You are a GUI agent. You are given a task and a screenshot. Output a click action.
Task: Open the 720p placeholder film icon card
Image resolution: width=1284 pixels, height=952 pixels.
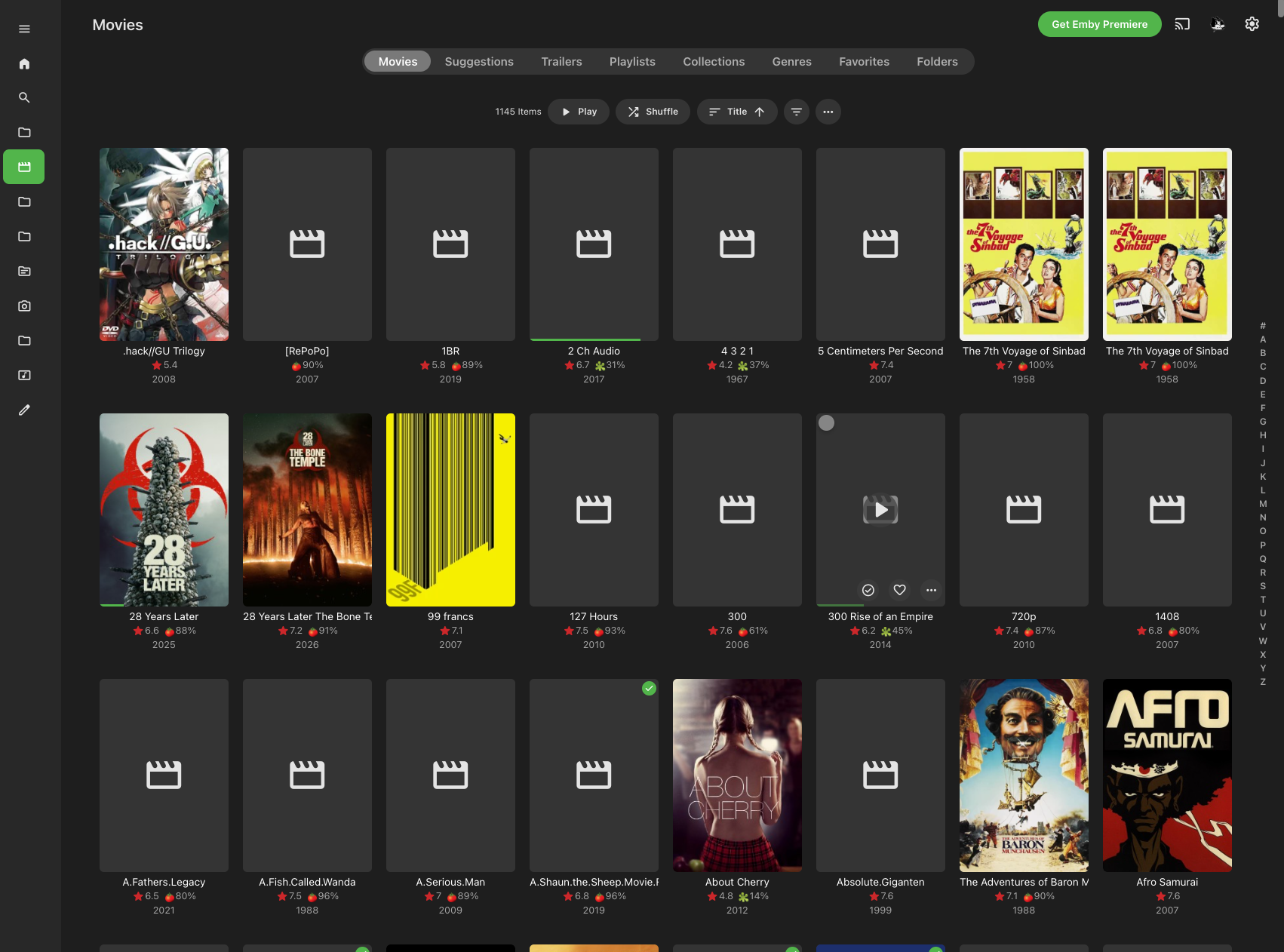click(1024, 510)
